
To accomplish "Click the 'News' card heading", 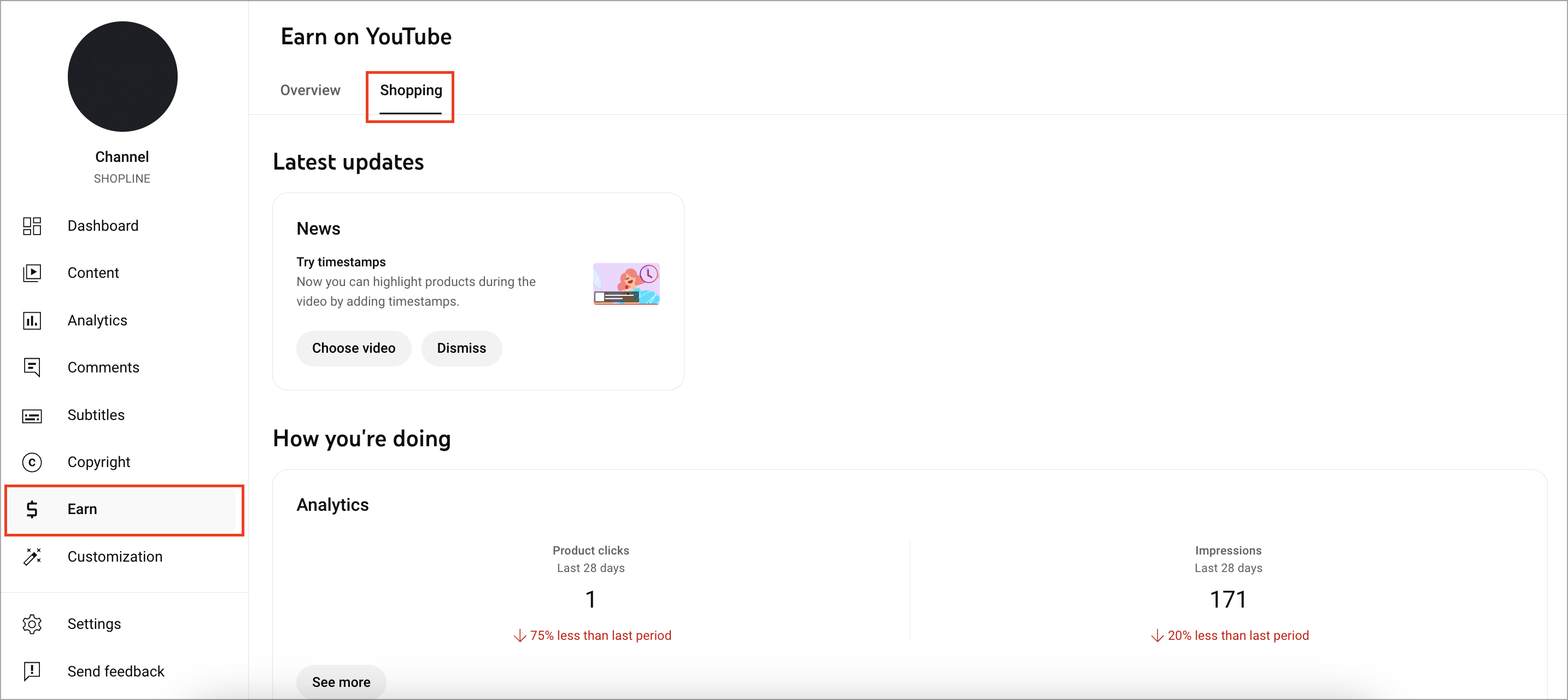I will pyautogui.click(x=318, y=229).
